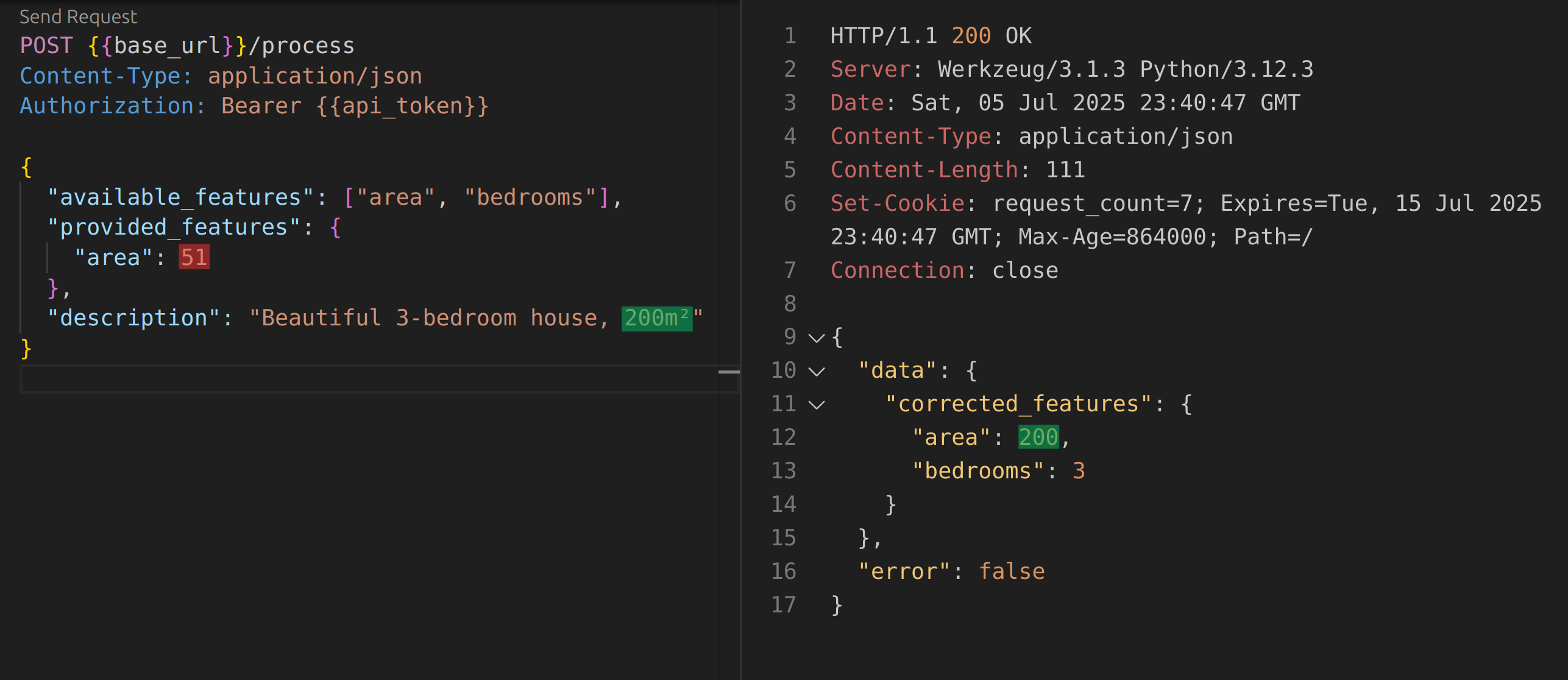Image resolution: width=1568 pixels, height=680 pixels.
Task: Click the opening yellow brace of request body
Action: pyautogui.click(x=26, y=167)
